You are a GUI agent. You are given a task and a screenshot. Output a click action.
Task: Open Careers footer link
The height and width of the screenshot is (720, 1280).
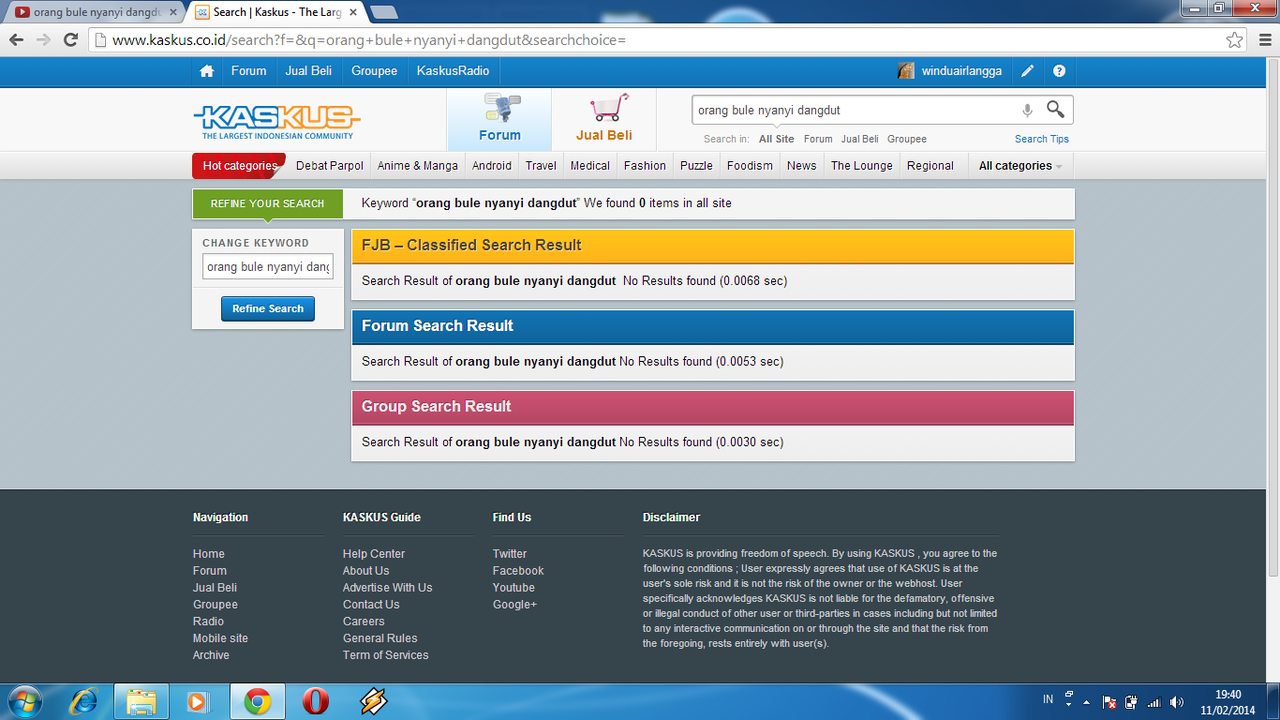tap(364, 621)
